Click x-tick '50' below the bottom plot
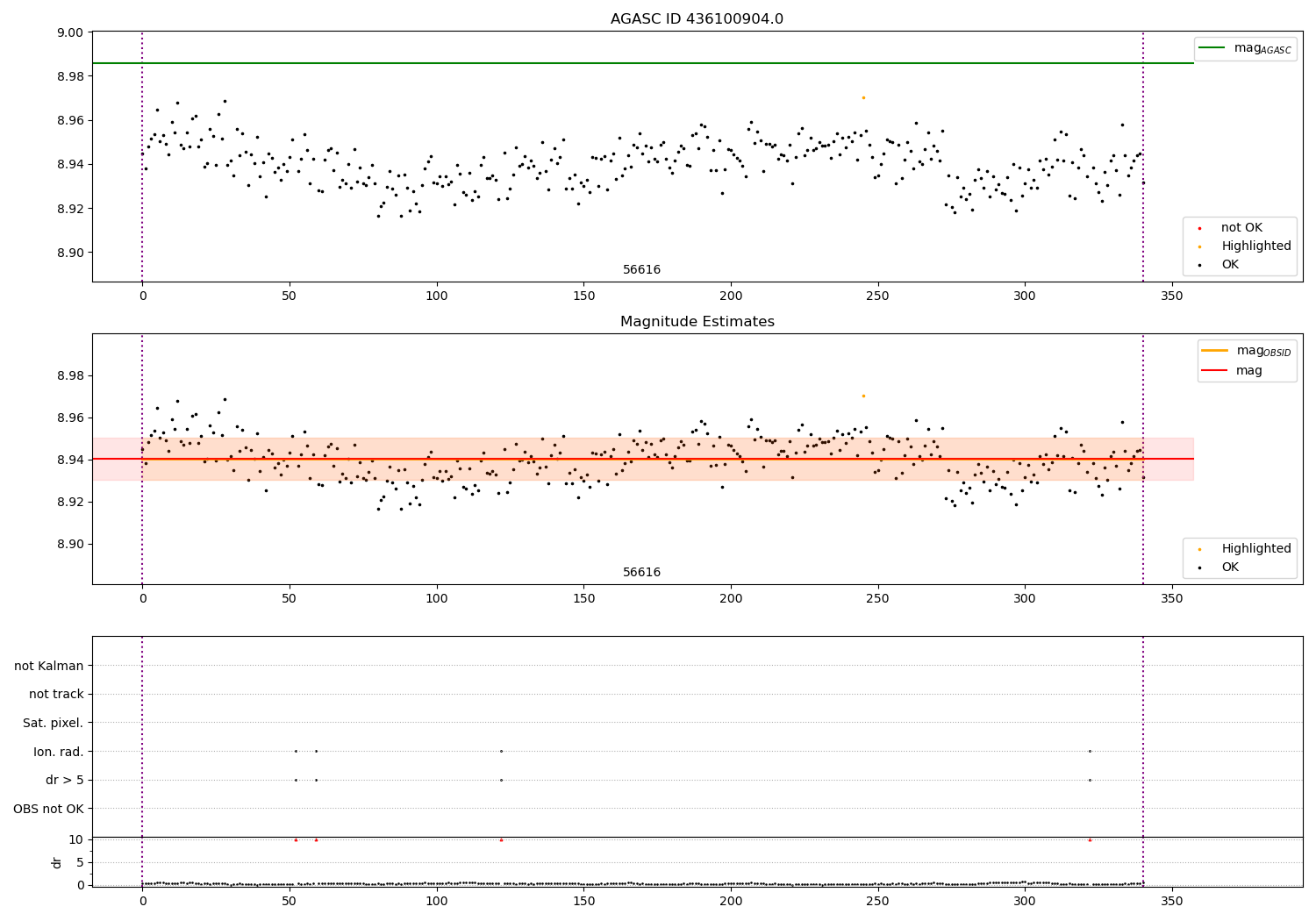Viewport: 1316px width, 921px height. (290, 901)
